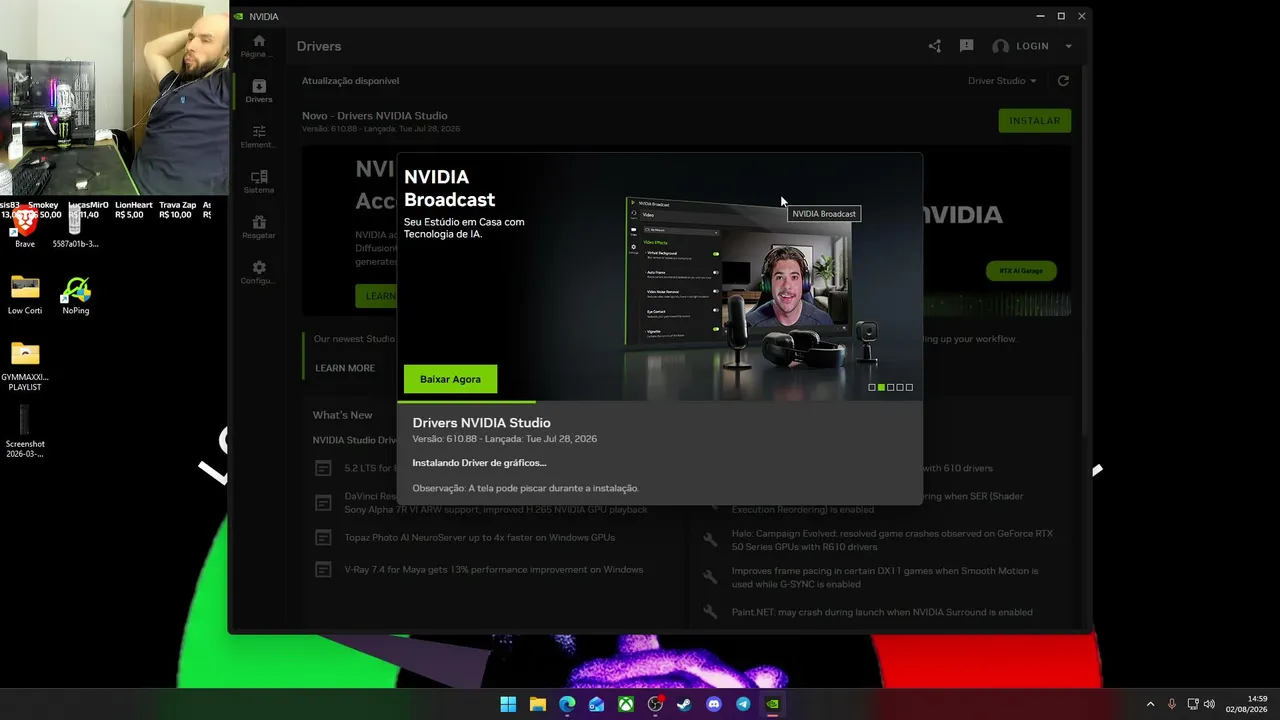Select the Screenshot 2026-03 desktop file
The image size is (1280, 720).
tap(25, 432)
